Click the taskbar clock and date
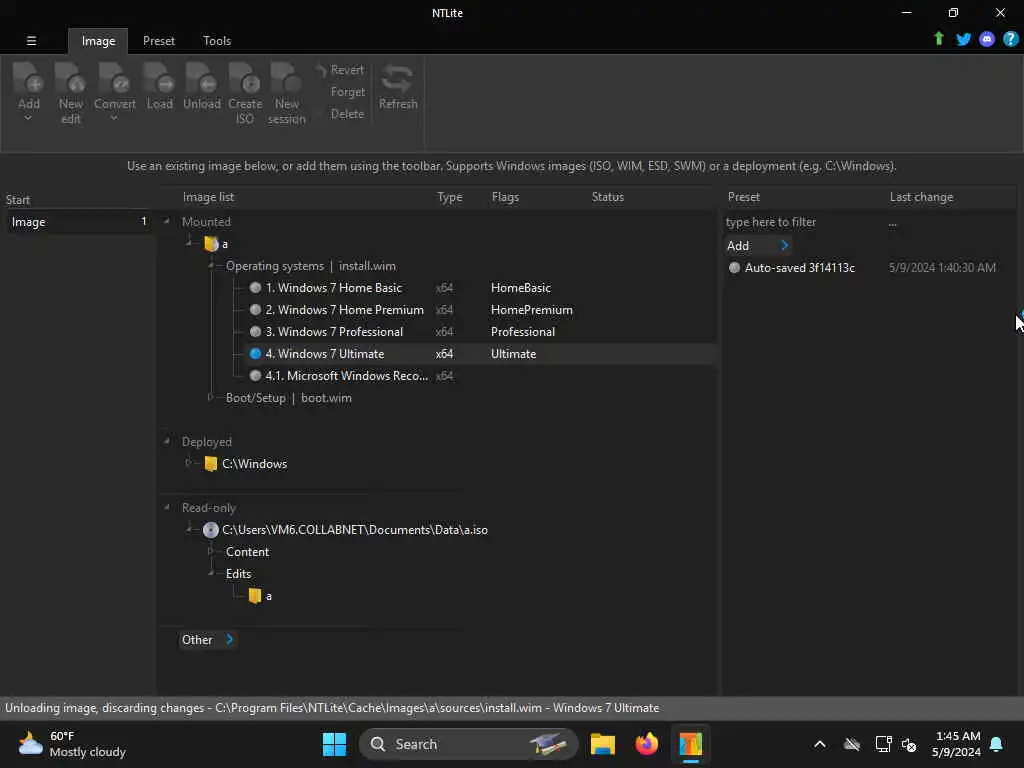The height and width of the screenshot is (768, 1024). 956,744
